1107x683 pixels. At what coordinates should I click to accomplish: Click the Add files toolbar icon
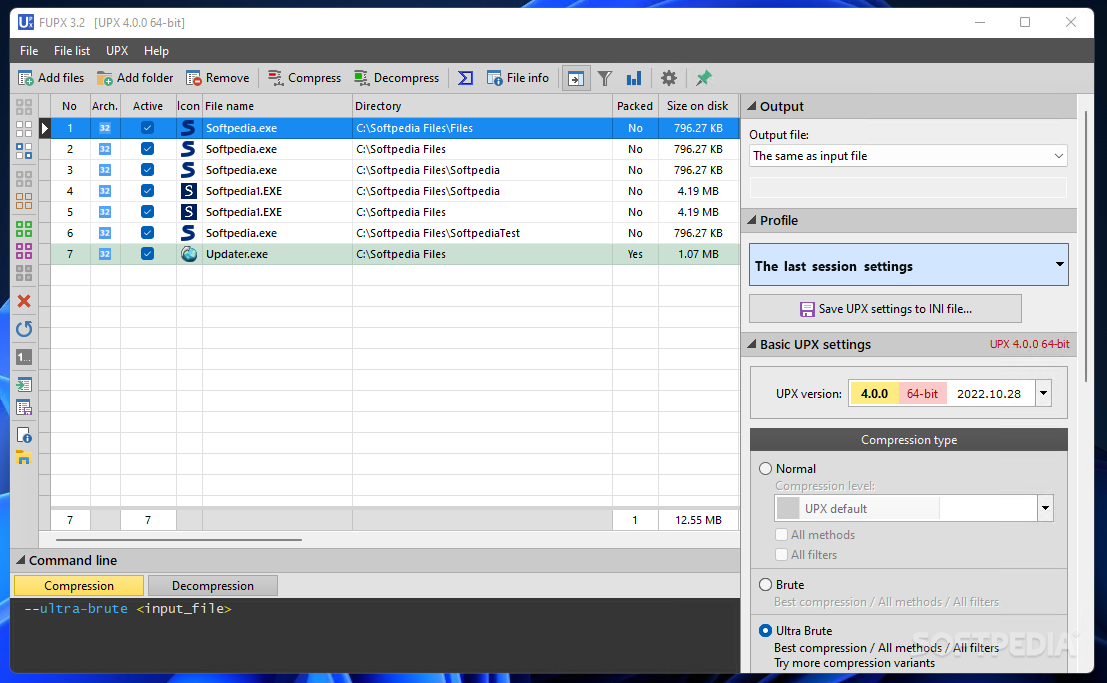pos(25,78)
